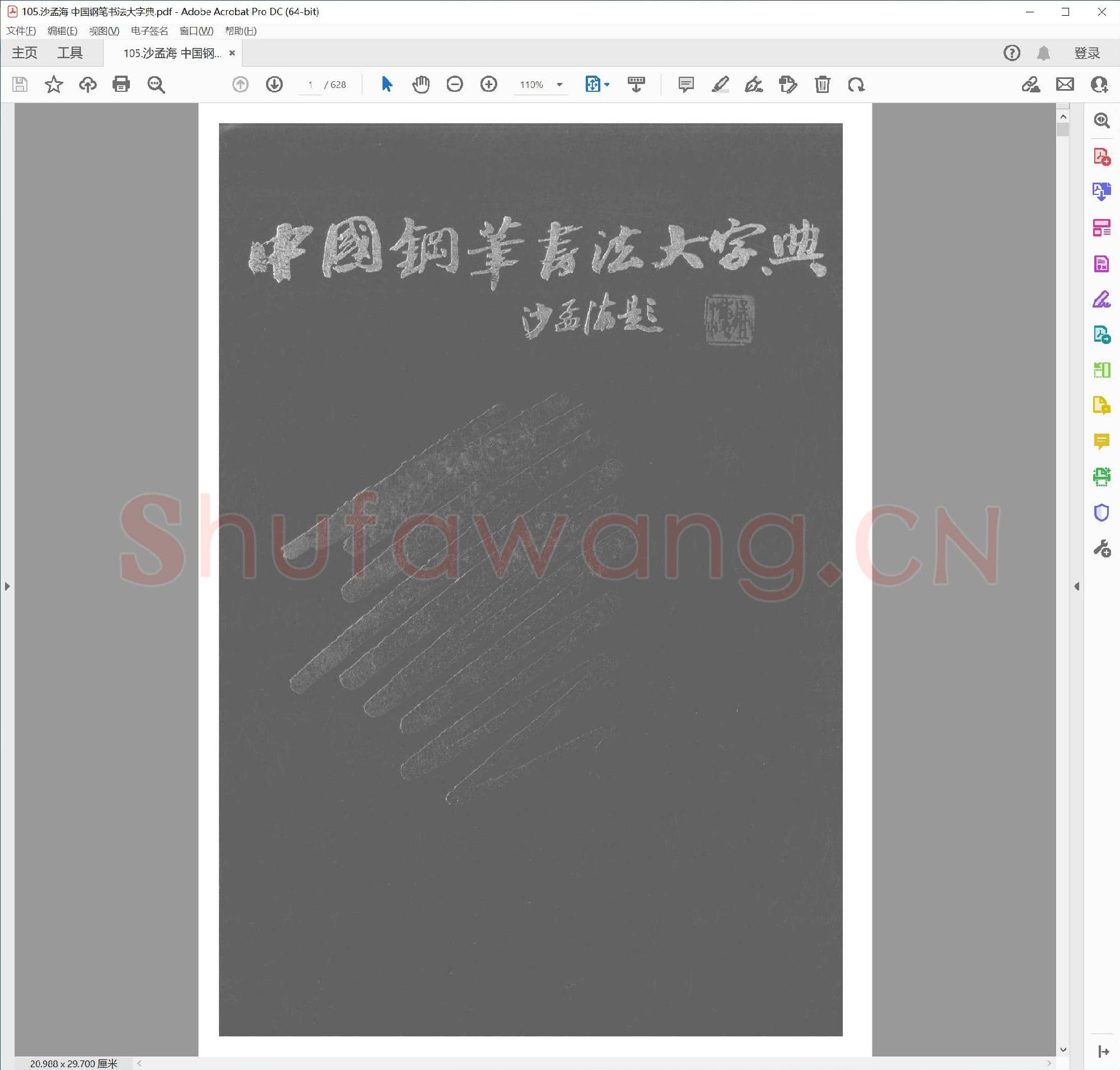The width and height of the screenshot is (1120, 1070).
Task: Select the Highlight text tool
Action: click(720, 85)
